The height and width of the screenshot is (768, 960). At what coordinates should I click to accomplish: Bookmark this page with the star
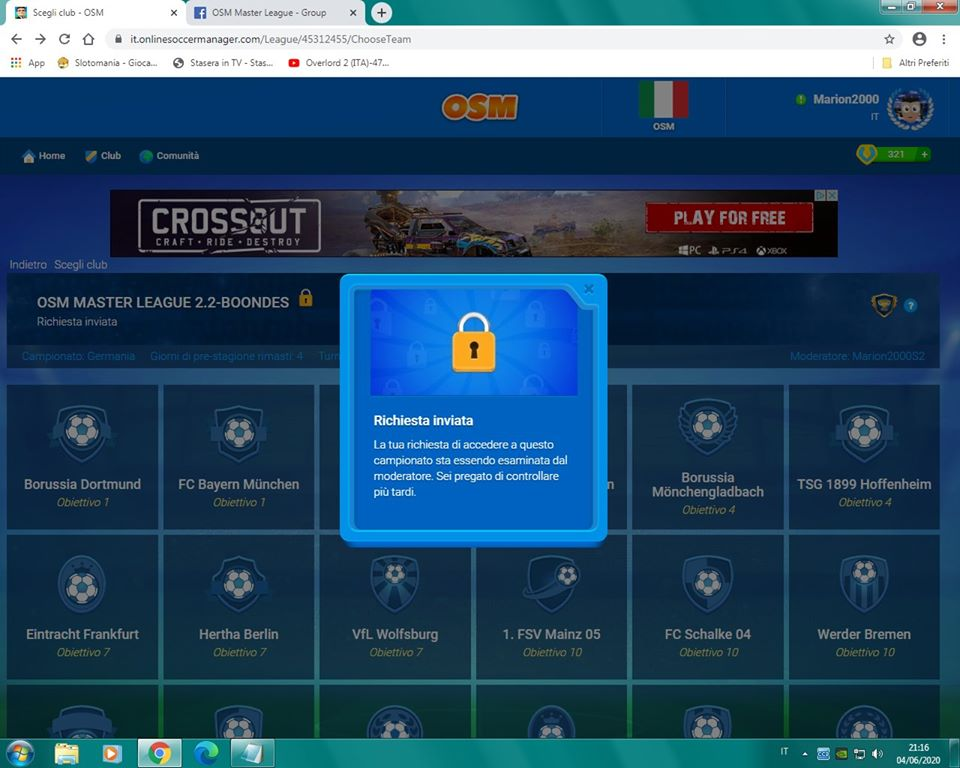coord(889,39)
